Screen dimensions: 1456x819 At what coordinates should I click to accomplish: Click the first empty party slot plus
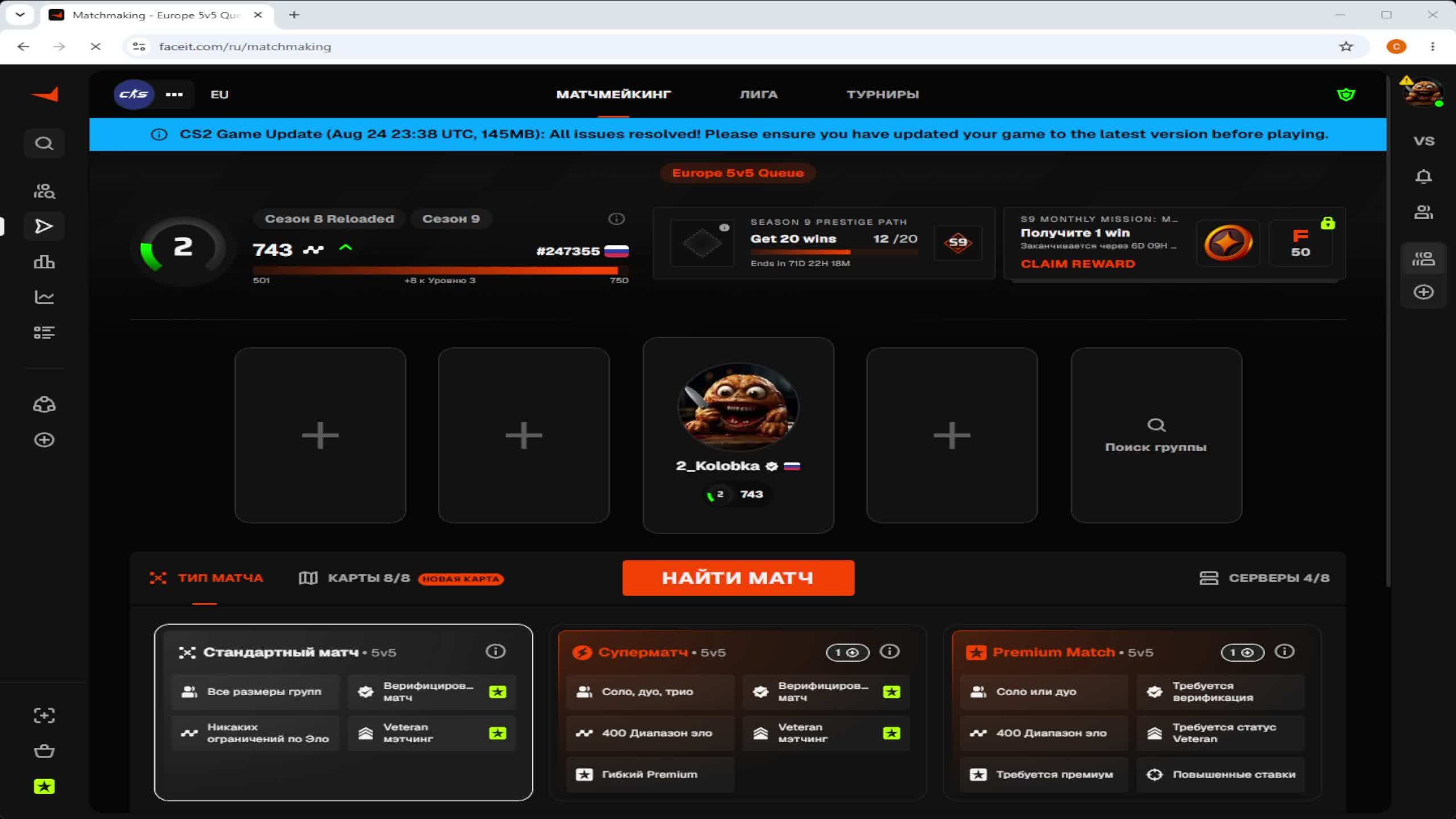(320, 435)
